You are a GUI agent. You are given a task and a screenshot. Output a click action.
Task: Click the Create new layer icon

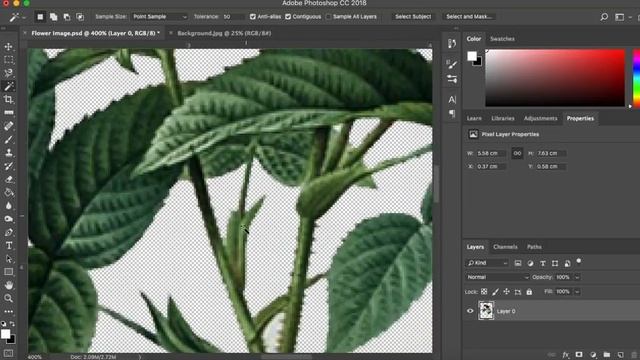tap(620, 355)
